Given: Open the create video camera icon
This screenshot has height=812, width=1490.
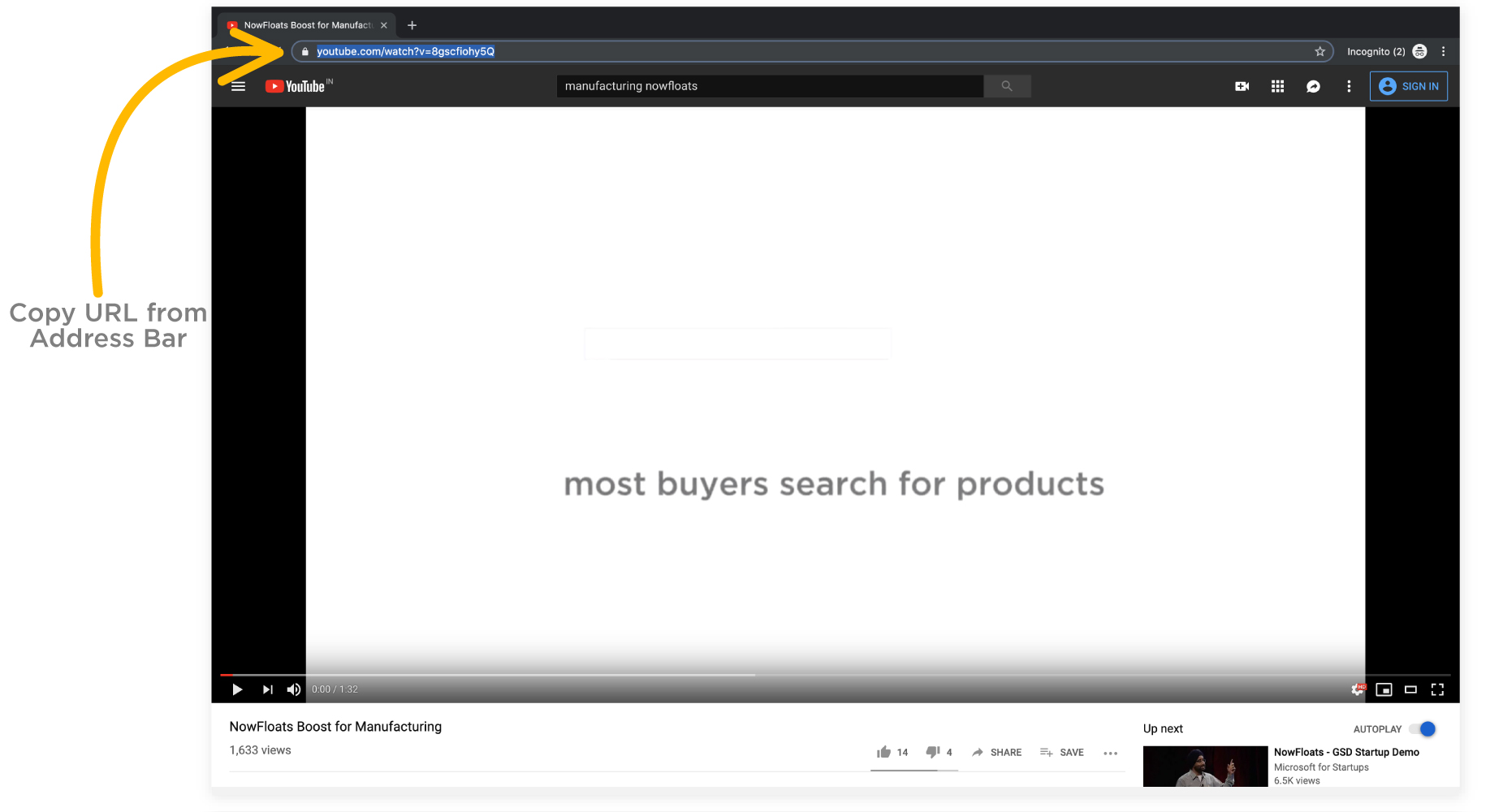Looking at the screenshot, I should tap(1242, 86).
